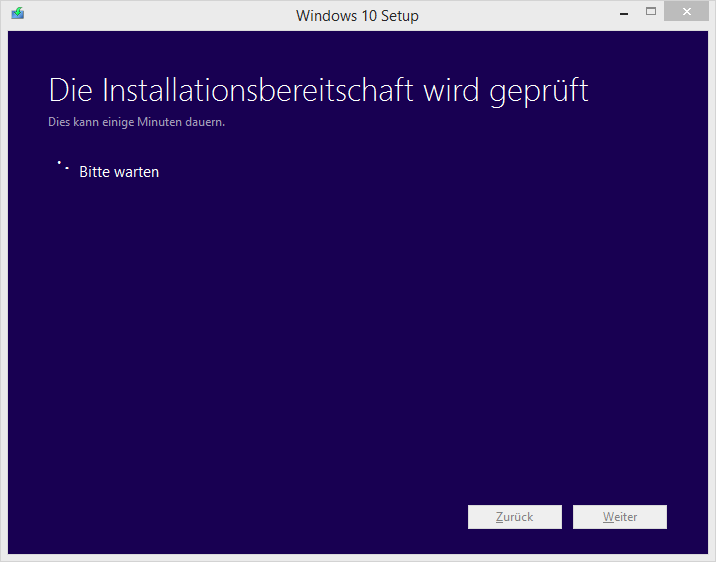
Task: Click the 'Die Installationsbereitschaft wird geprüft' heading
Action: 318,90
